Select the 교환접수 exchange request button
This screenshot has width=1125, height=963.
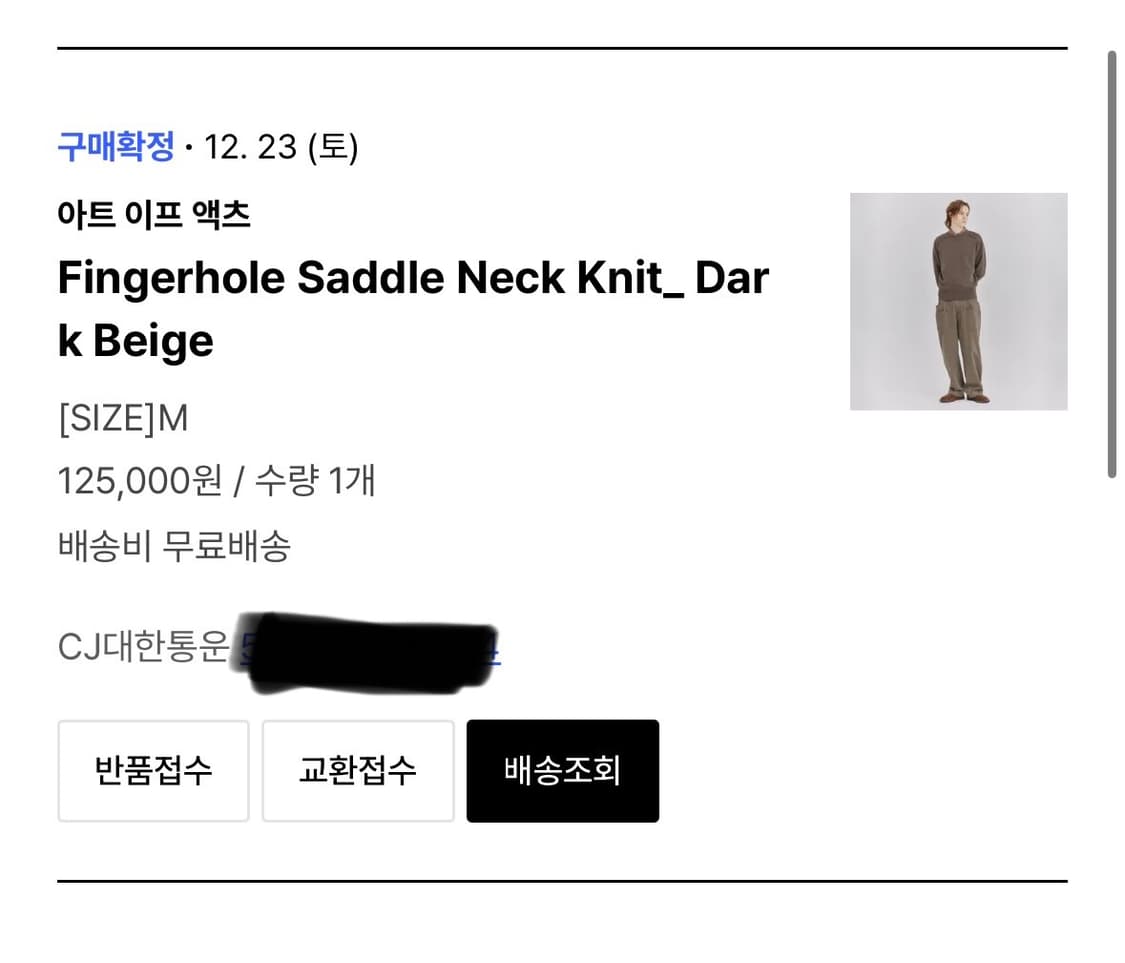point(358,770)
